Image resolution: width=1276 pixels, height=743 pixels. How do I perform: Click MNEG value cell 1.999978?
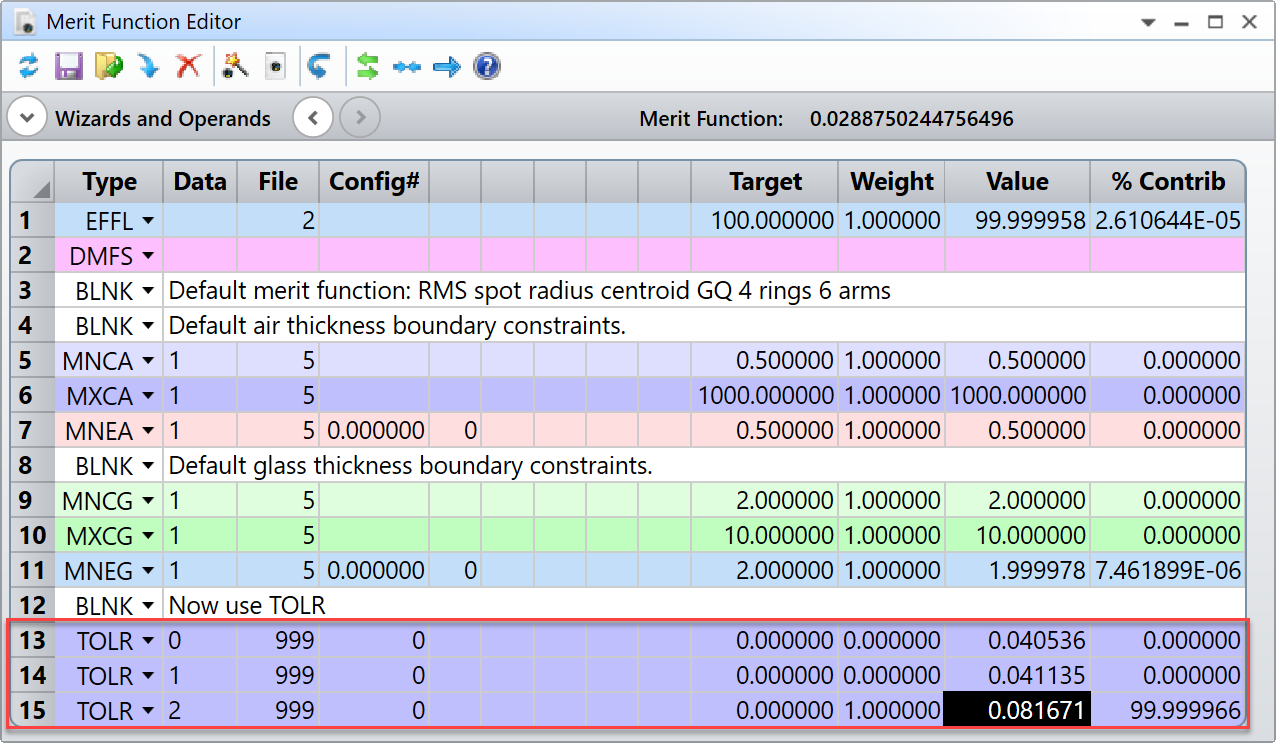1017,571
